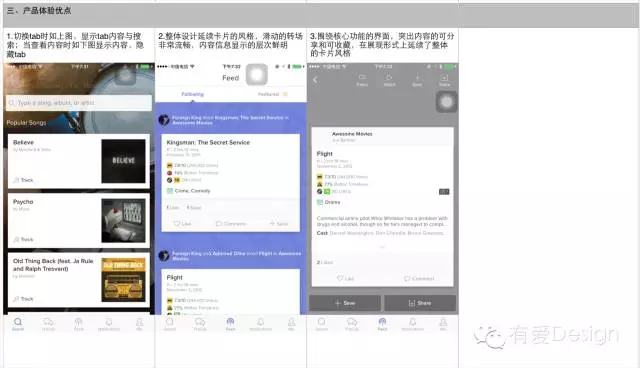This screenshot has height=368, width=640.
Task: Focus the song, album, or artist search field
Action: pos(79,103)
